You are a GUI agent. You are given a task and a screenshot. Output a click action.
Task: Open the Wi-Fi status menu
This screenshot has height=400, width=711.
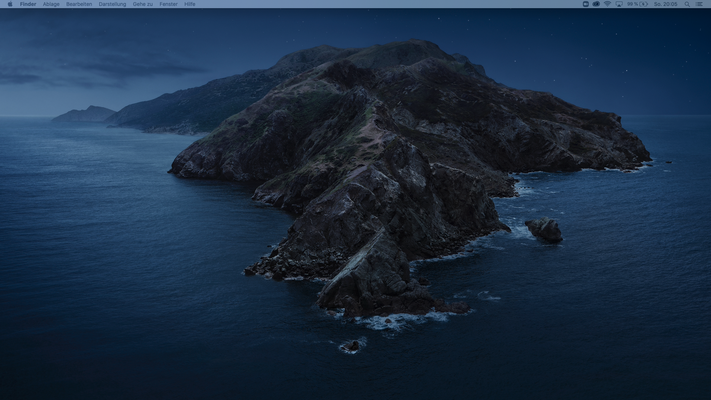[607, 4]
